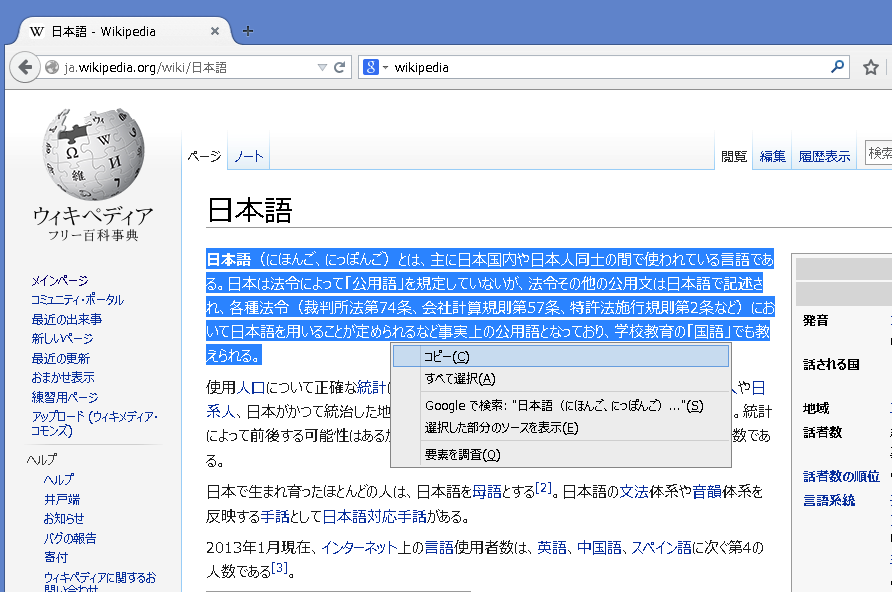Open 井戸端 sidebar link
892x592 pixels.
61,499
